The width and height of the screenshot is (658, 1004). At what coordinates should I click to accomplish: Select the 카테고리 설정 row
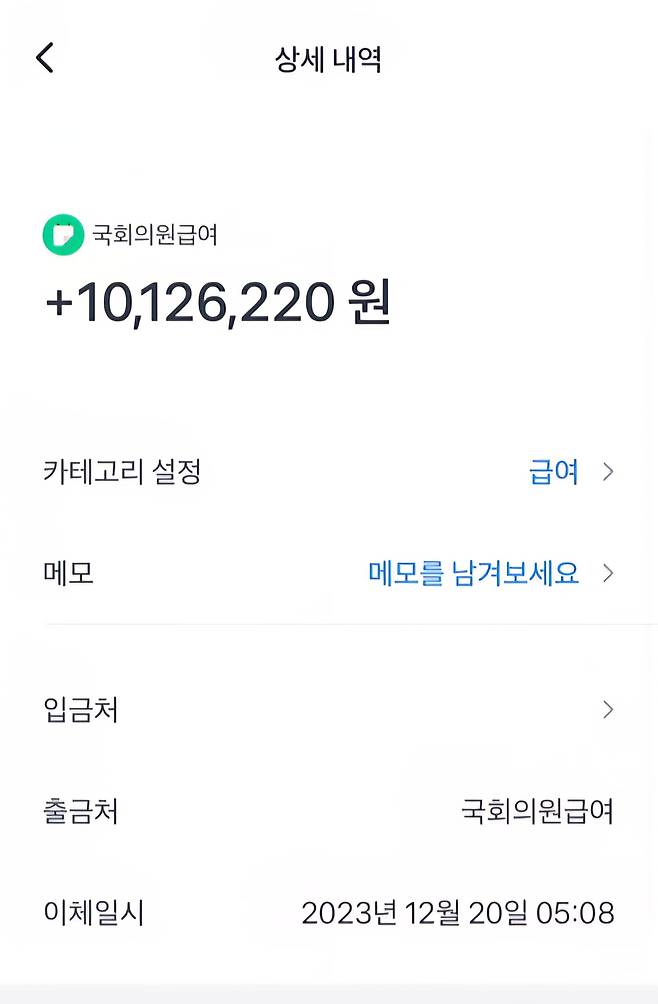coord(120,471)
